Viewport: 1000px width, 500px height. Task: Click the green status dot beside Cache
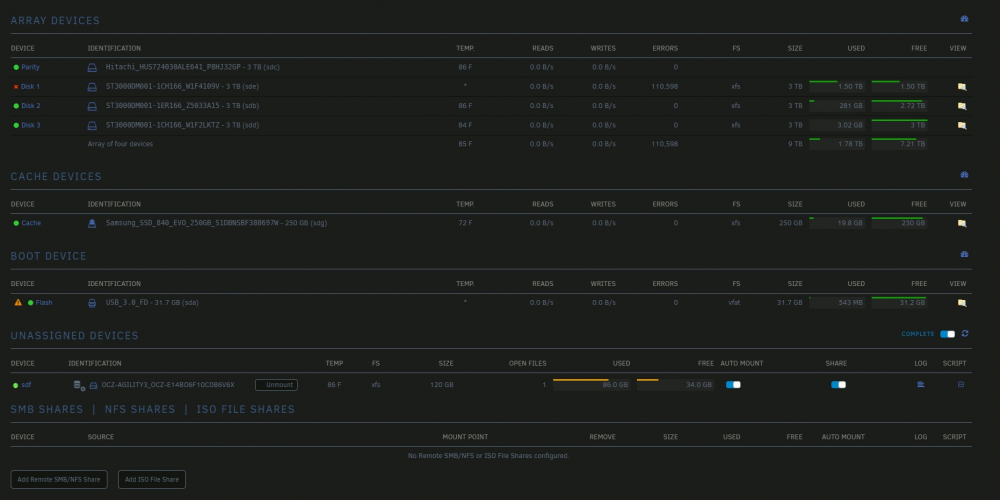point(16,223)
